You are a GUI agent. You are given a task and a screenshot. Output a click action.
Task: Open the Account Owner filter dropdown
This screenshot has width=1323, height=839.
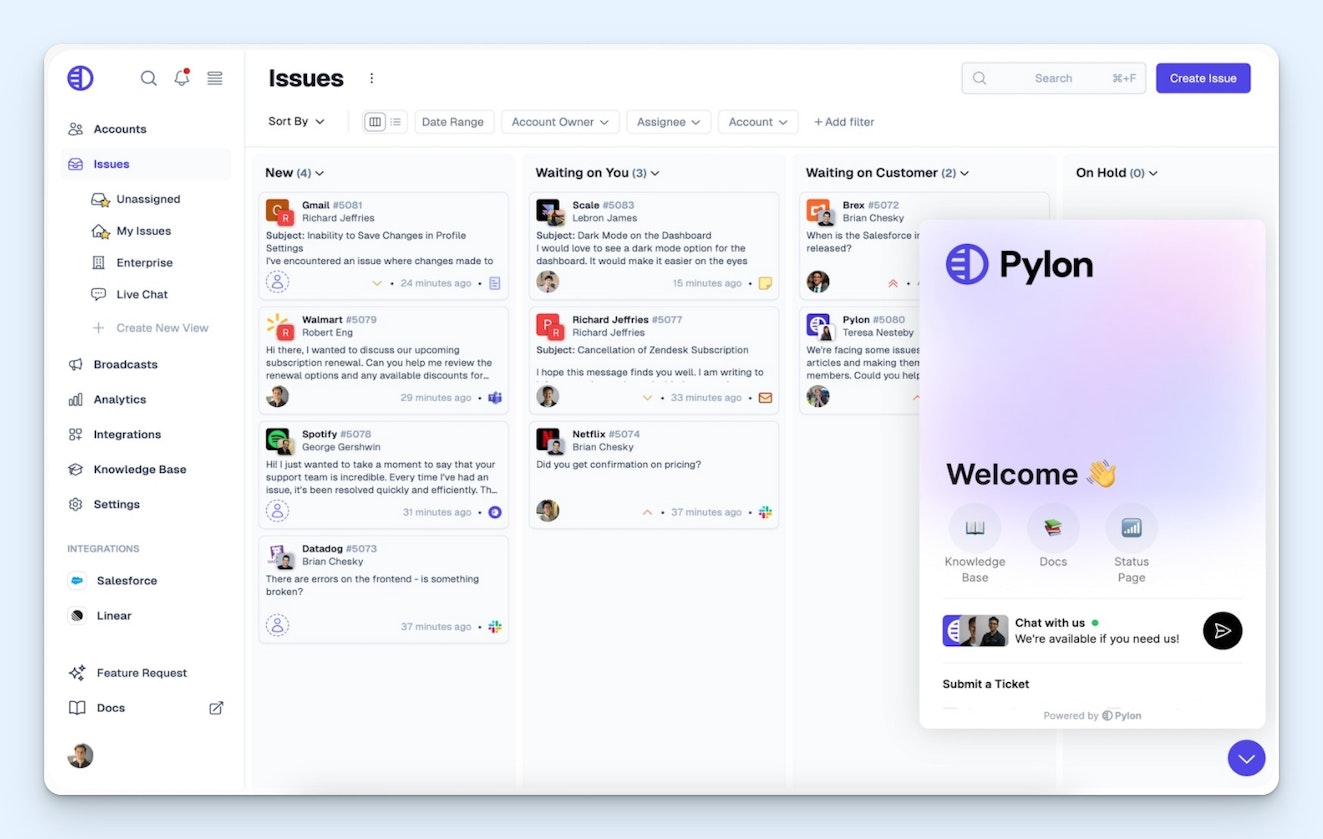coord(560,122)
